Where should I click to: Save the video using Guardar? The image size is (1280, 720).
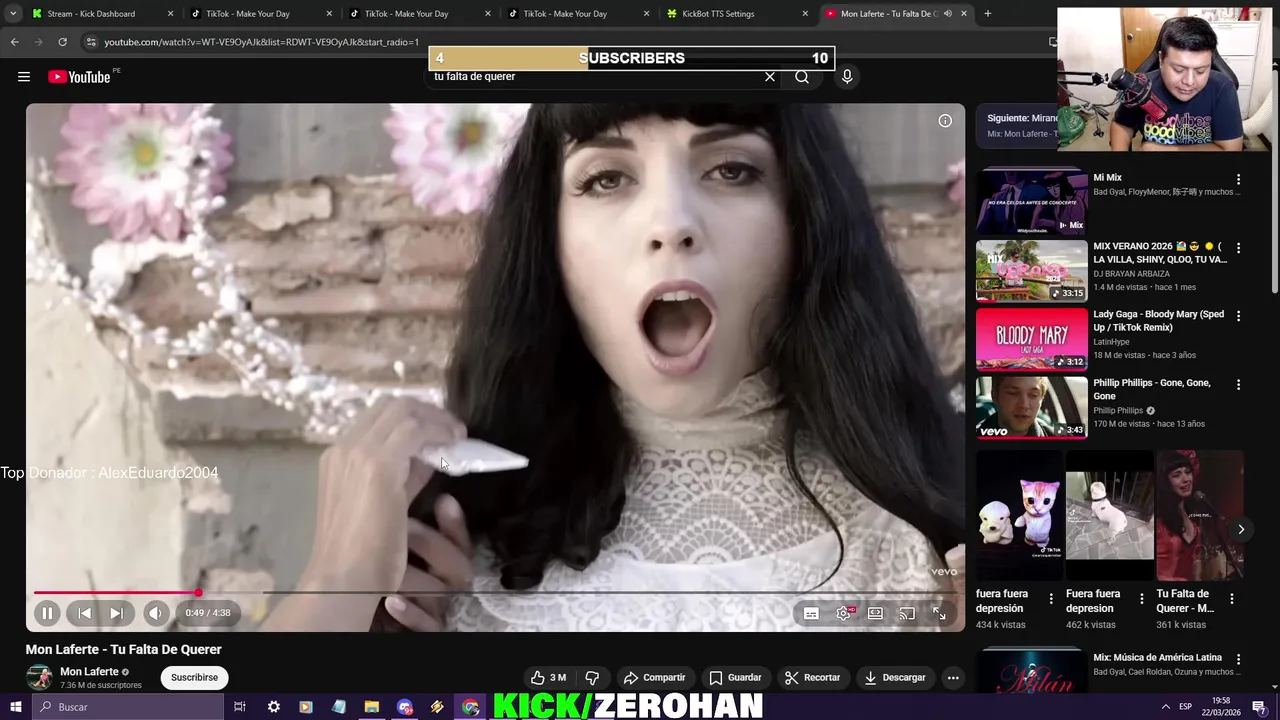pos(735,677)
